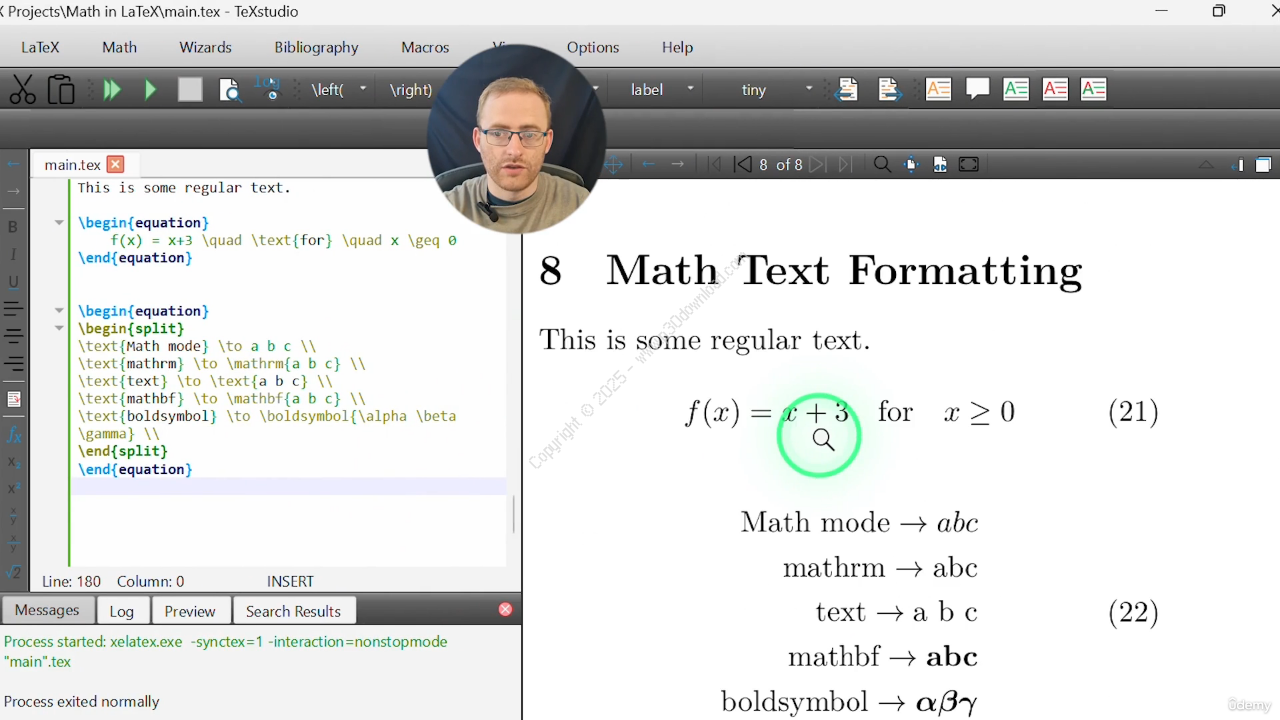Screen dimensions: 1280x720
Task: Toggle Bold formatting in the side toolbar
Action: click(x=13, y=227)
